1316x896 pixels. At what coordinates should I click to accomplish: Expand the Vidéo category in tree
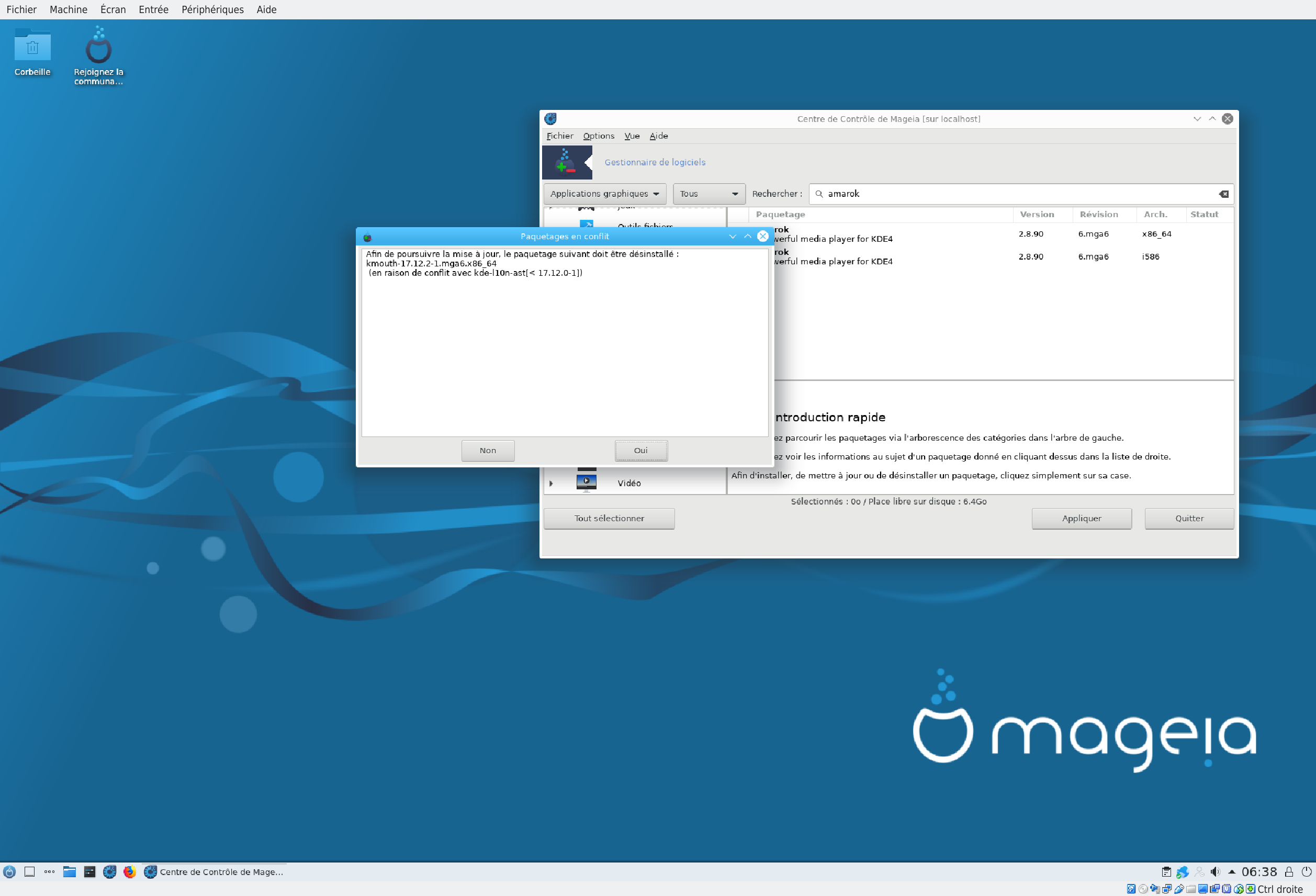(551, 483)
